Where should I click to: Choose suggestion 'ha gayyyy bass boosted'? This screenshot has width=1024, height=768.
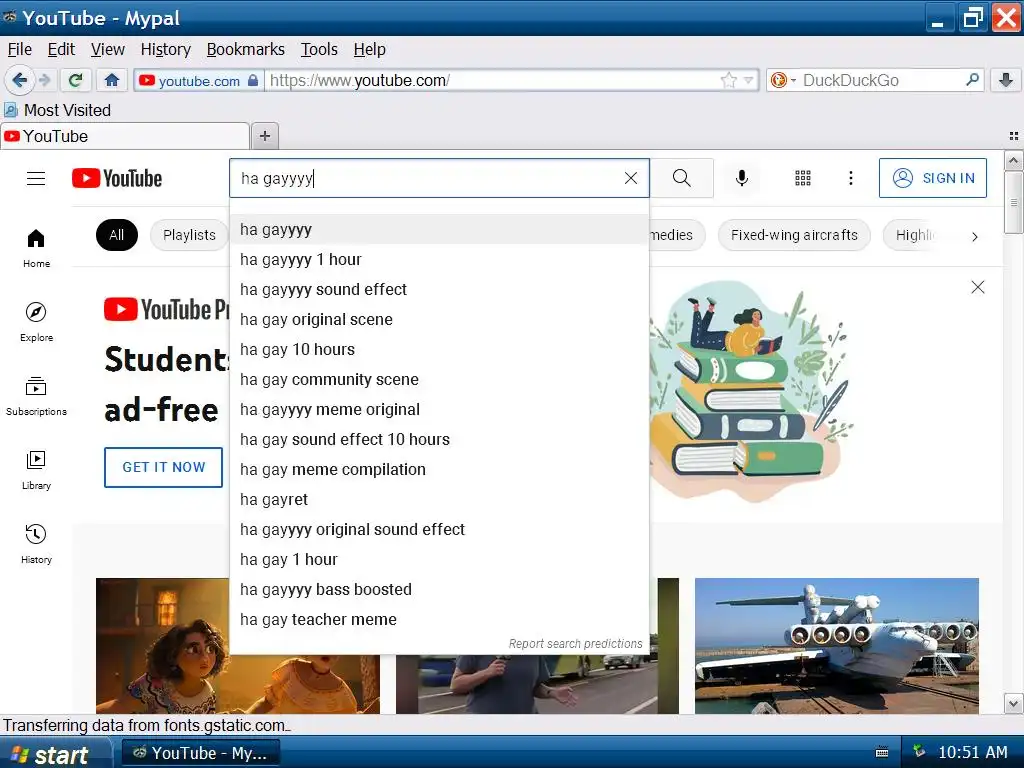point(439,590)
